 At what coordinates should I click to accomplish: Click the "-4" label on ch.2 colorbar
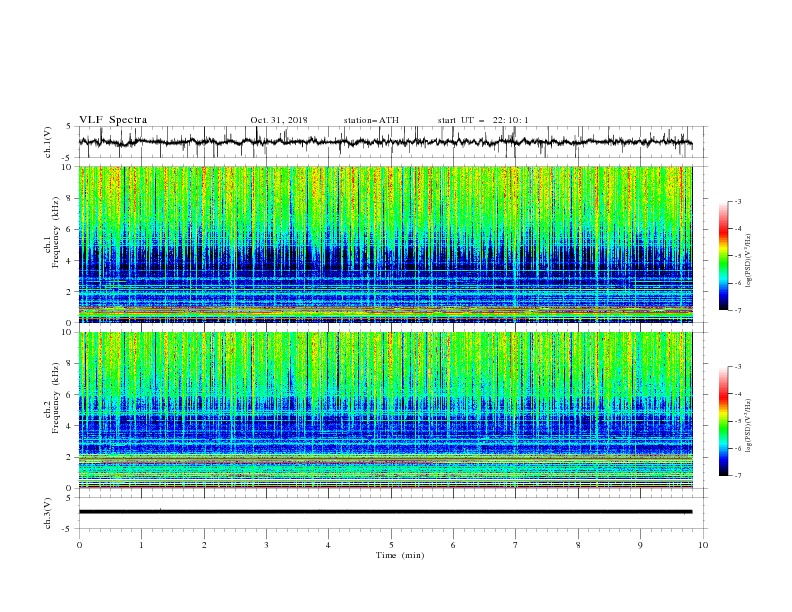pyautogui.click(x=737, y=394)
